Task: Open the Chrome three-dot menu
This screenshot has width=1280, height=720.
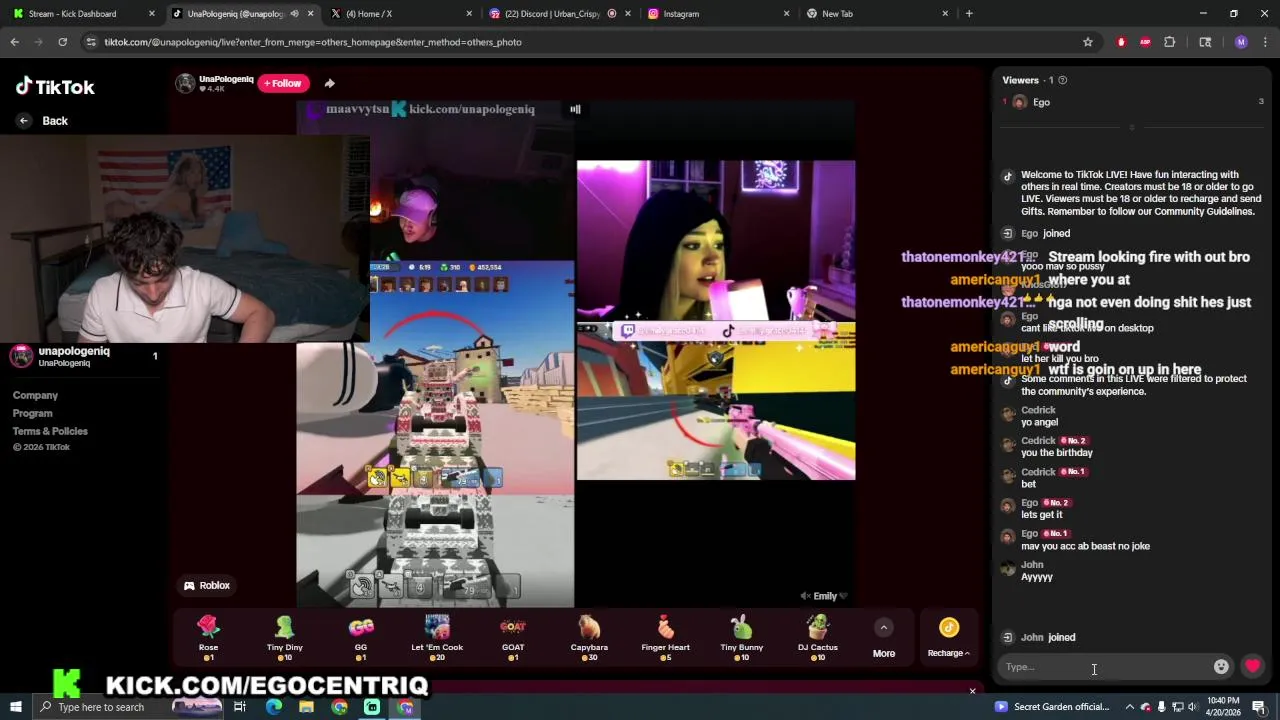Action: [1265, 42]
